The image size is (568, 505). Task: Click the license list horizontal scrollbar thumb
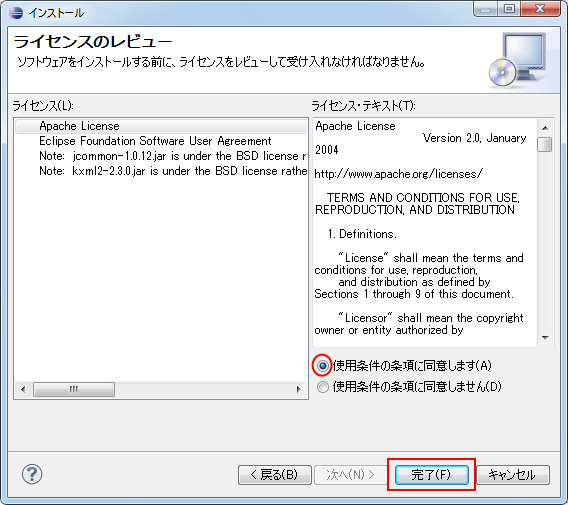[74, 389]
